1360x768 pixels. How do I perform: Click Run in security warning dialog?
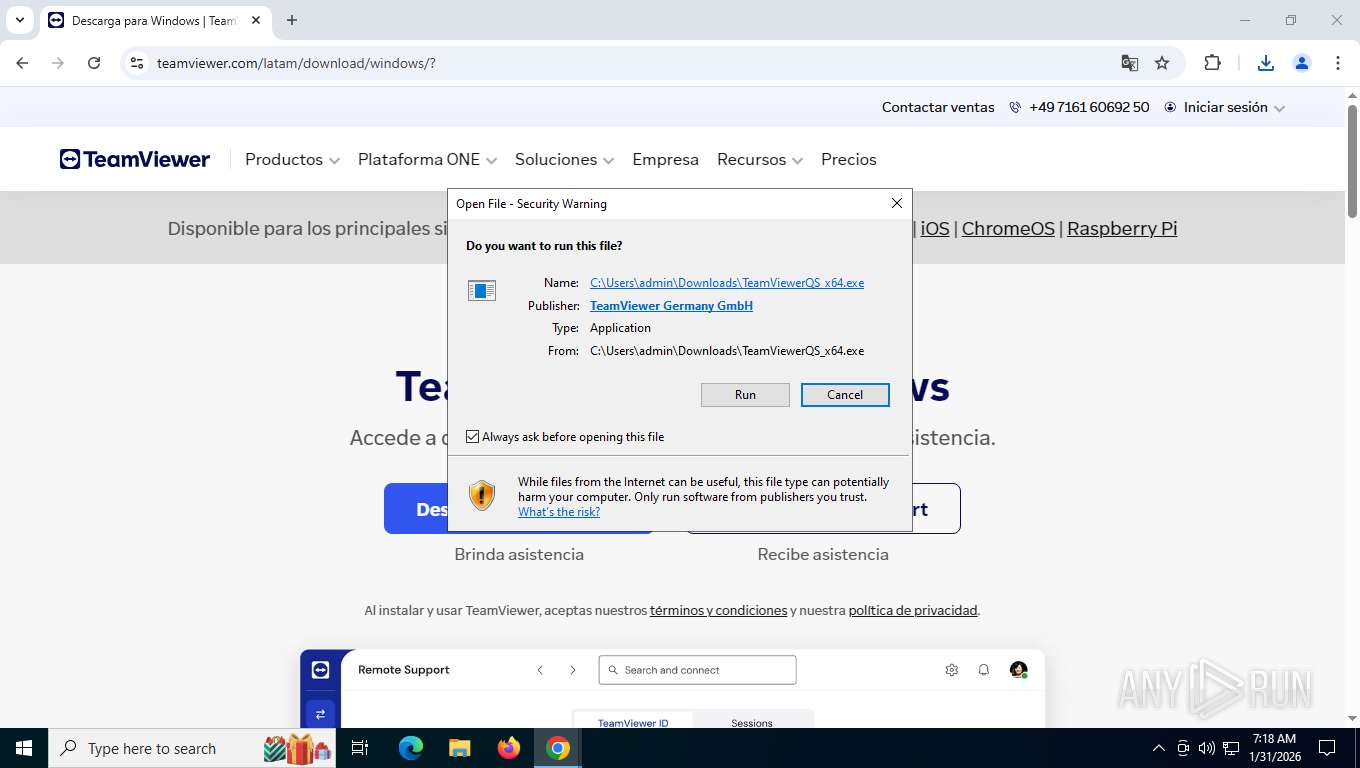point(745,395)
